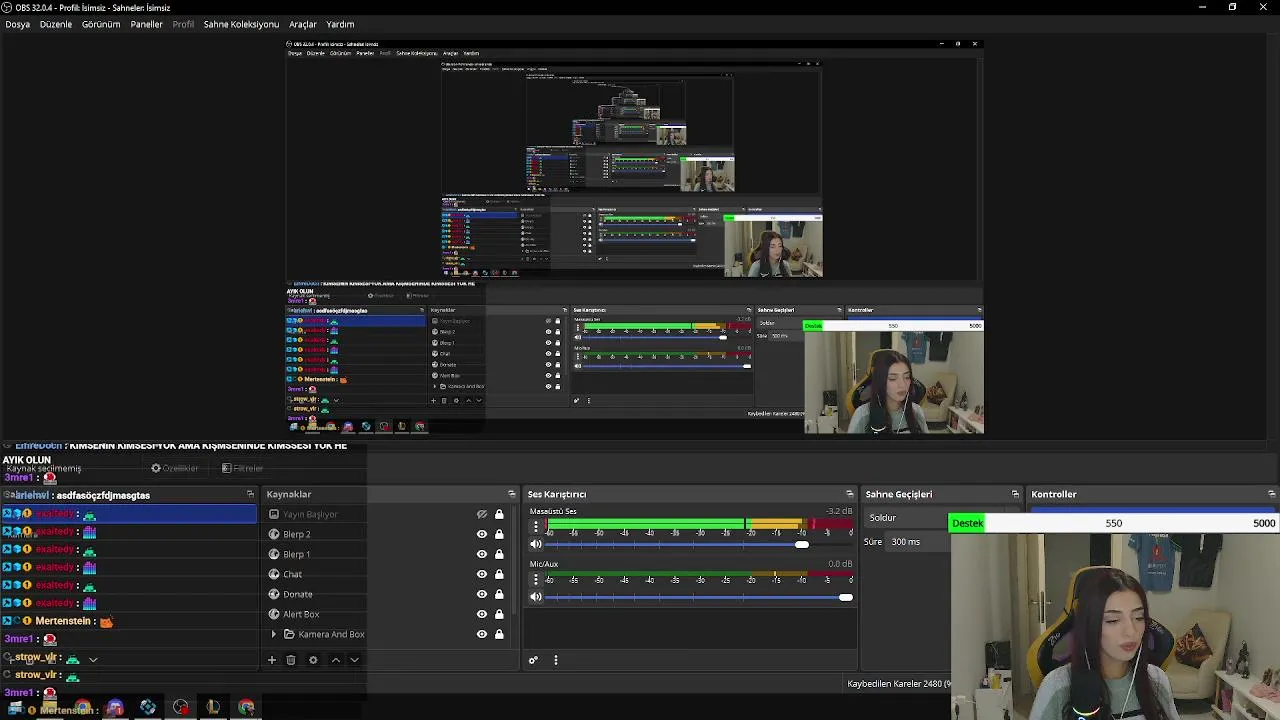Screen dimensions: 1280x720
Task: Unlock the Donate source
Action: point(499,594)
